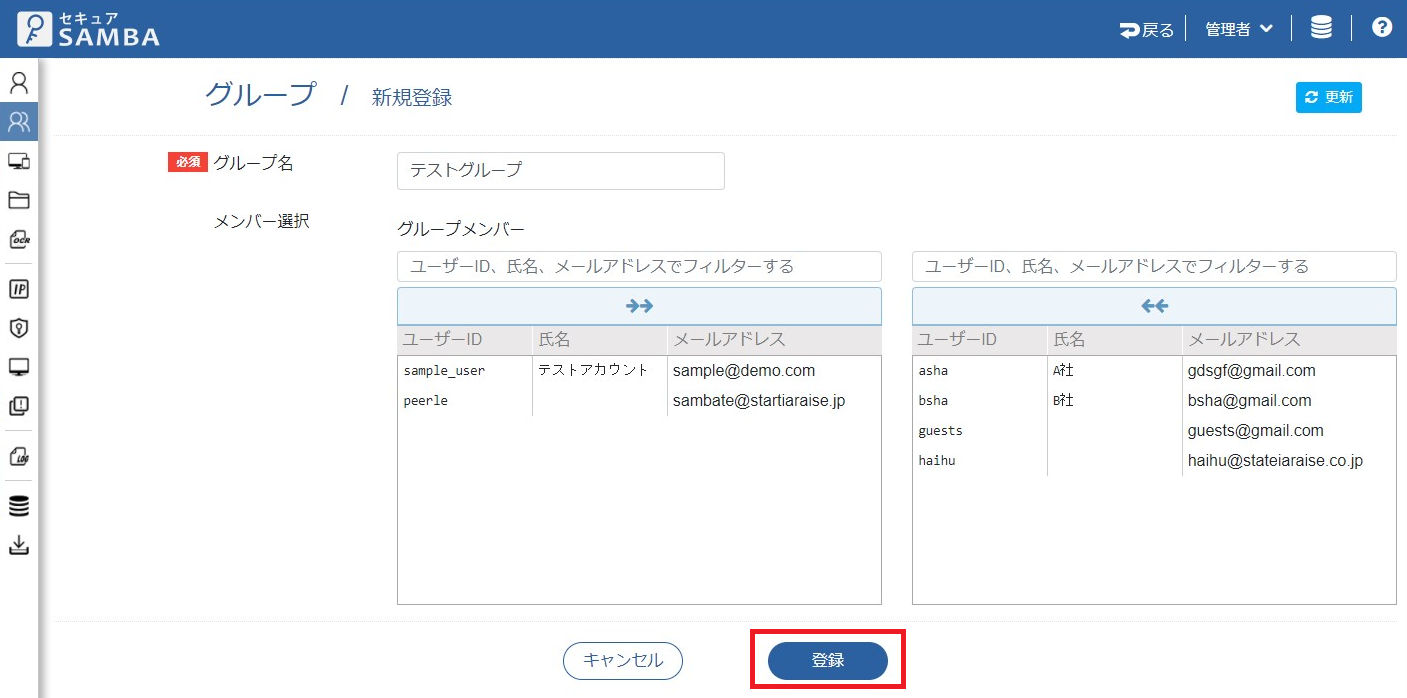This screenshot has width=1407, height=698.
Task: Open the single user icon in sidebar
Action: click(18, 82)
